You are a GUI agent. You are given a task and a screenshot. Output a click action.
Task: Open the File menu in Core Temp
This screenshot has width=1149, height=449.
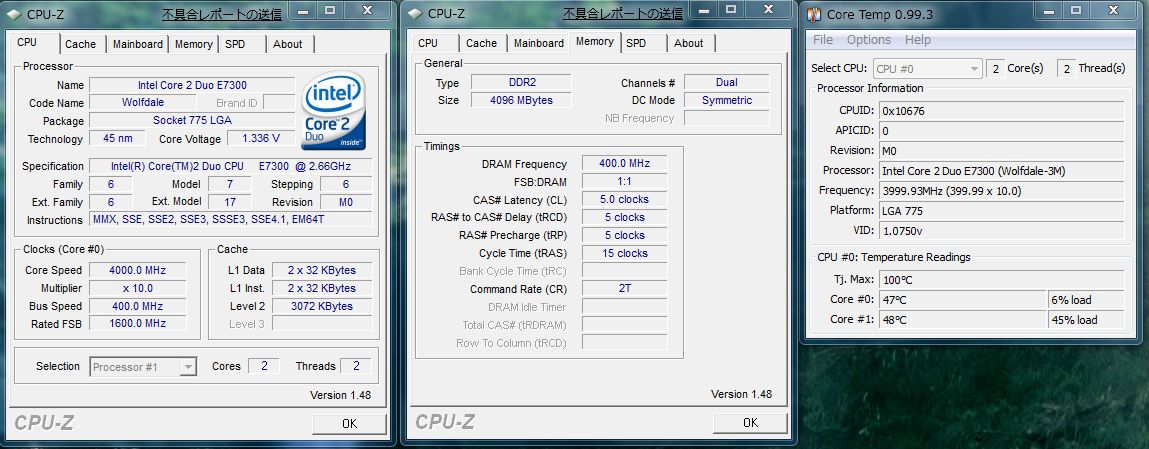coord(823,40)
